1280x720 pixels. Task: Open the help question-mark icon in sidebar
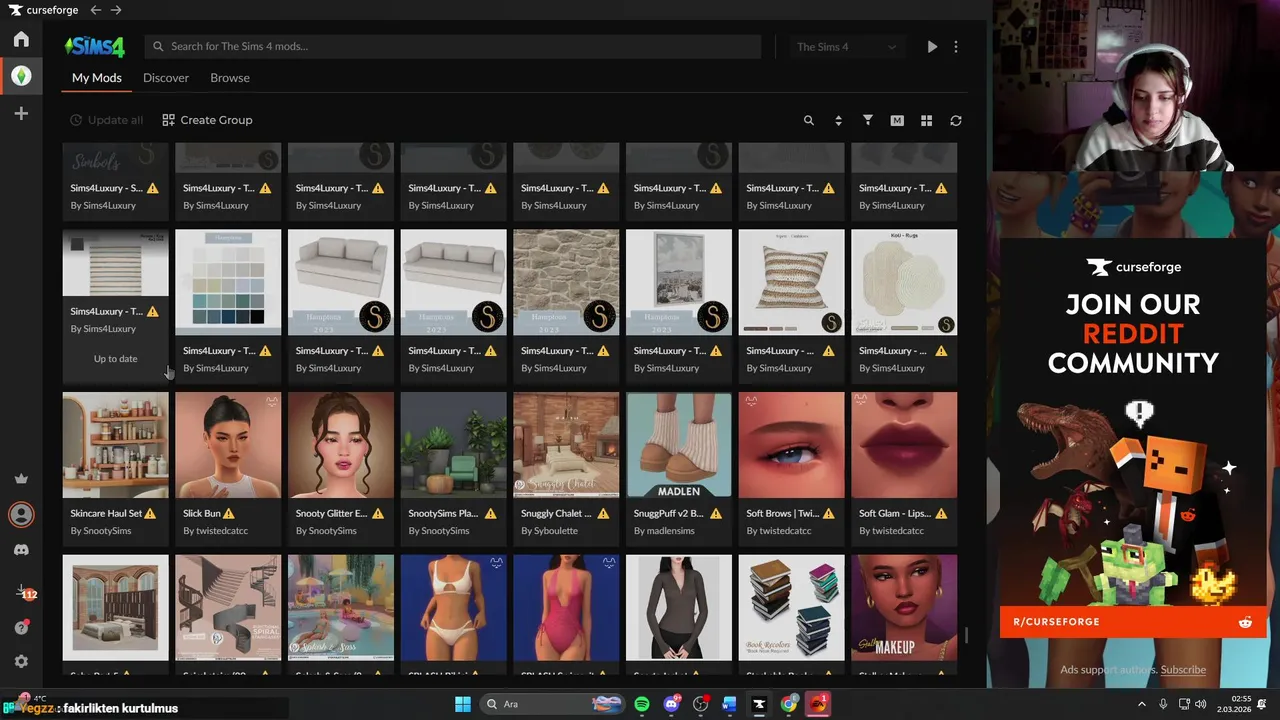21,627
